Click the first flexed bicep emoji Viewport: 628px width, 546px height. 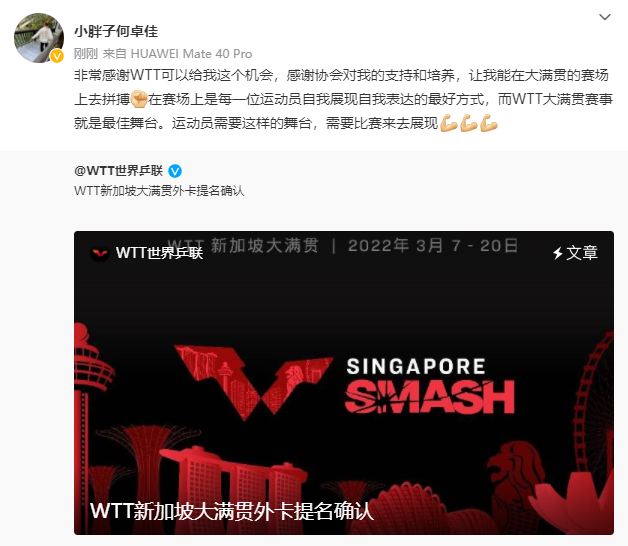(449, 123)
